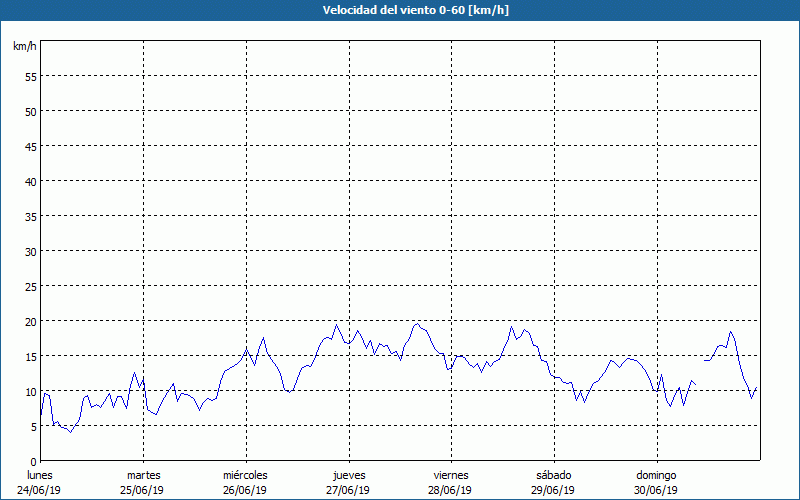Image resolution: width=800 pixels, height=500 pixels.
Task: Select the 50 value on the y-axis
Action: [31, 112]
